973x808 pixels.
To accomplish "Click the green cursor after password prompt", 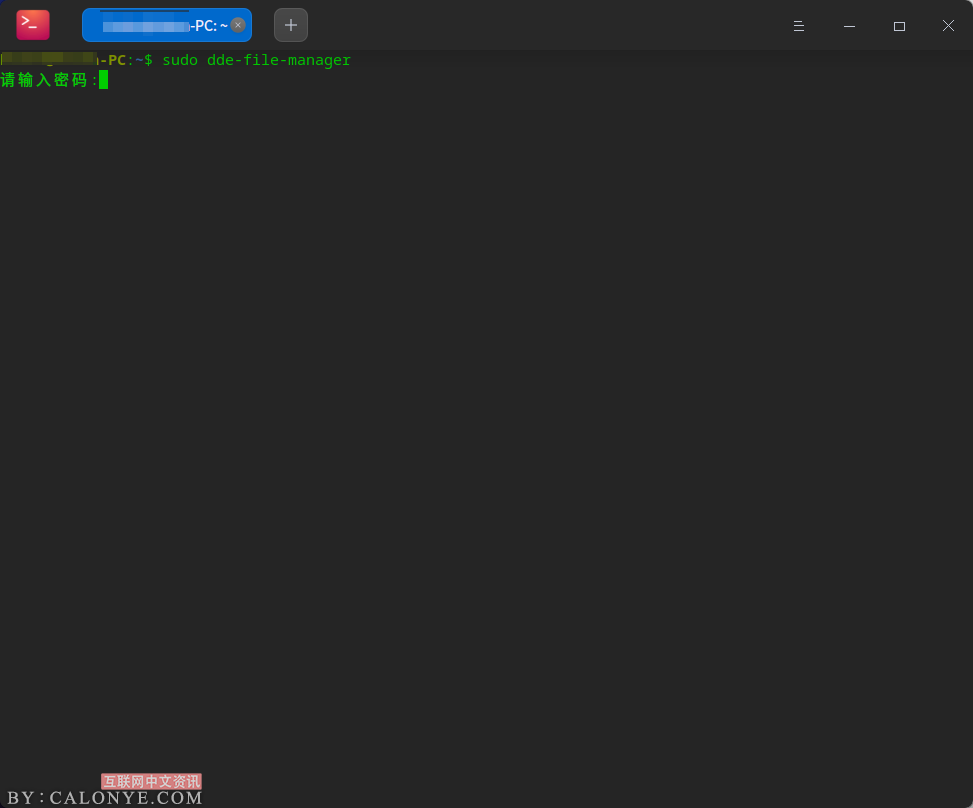I will 103,80.
